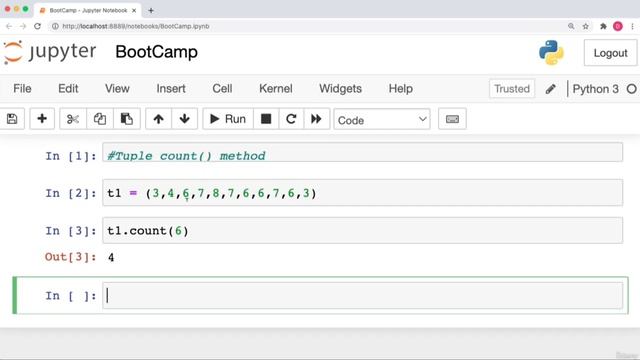This screenshot has width=640, height=360.
Task: Click the t1 tuple assignment cell
Action: (362, 193)
